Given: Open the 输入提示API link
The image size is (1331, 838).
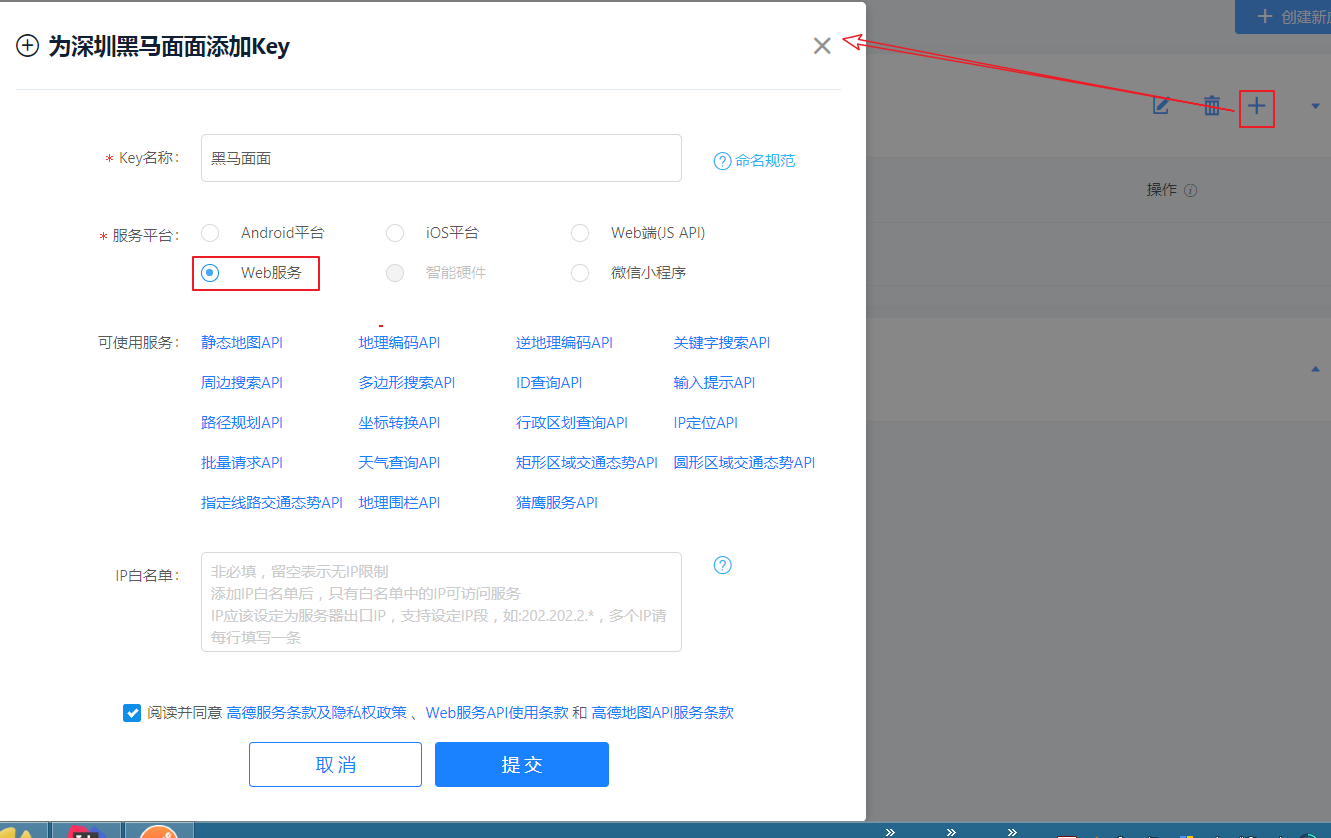Looking at the screenshot, I should click(x=714, y=383).
